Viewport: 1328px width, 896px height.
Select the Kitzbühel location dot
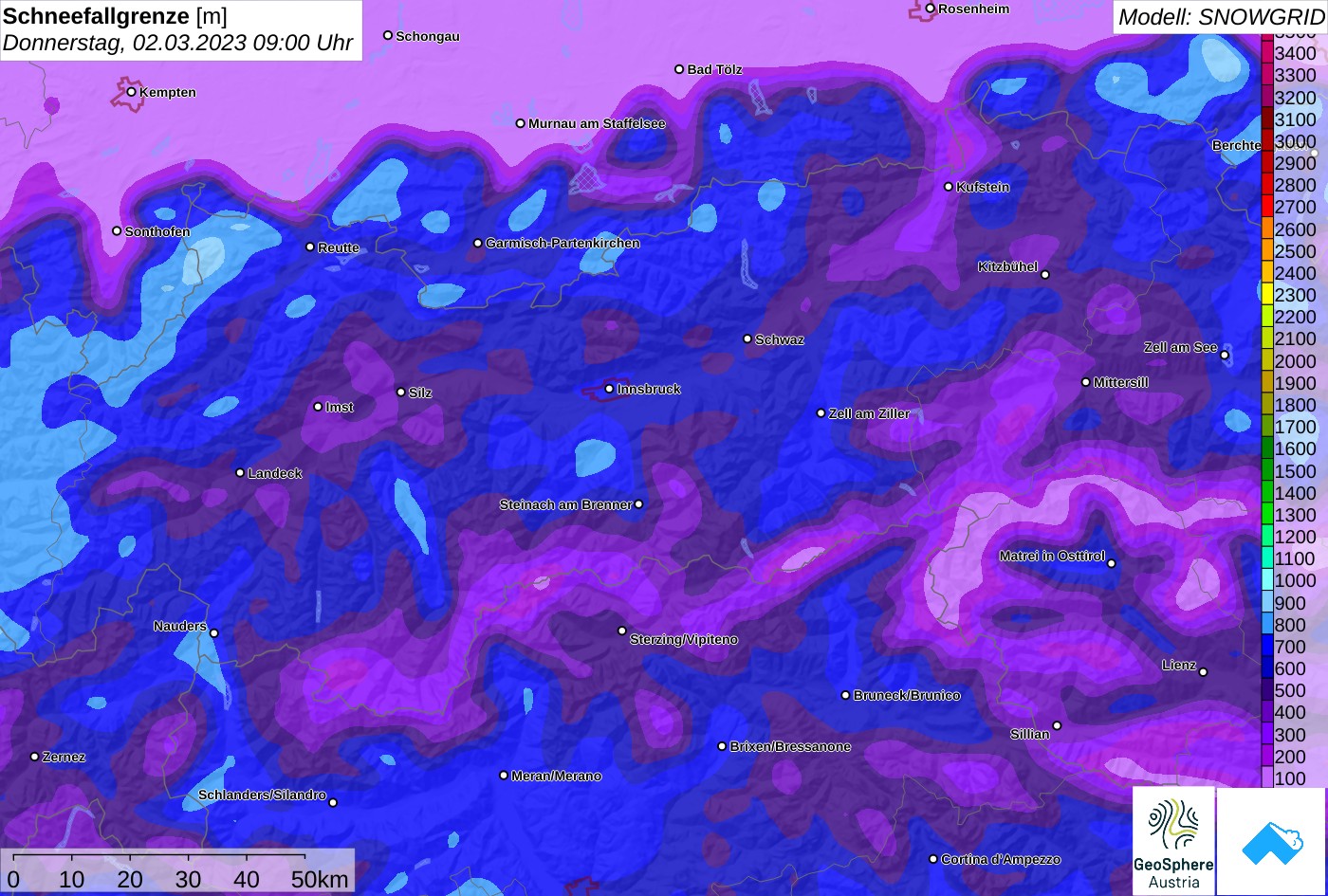click(x=1045, y=275)
